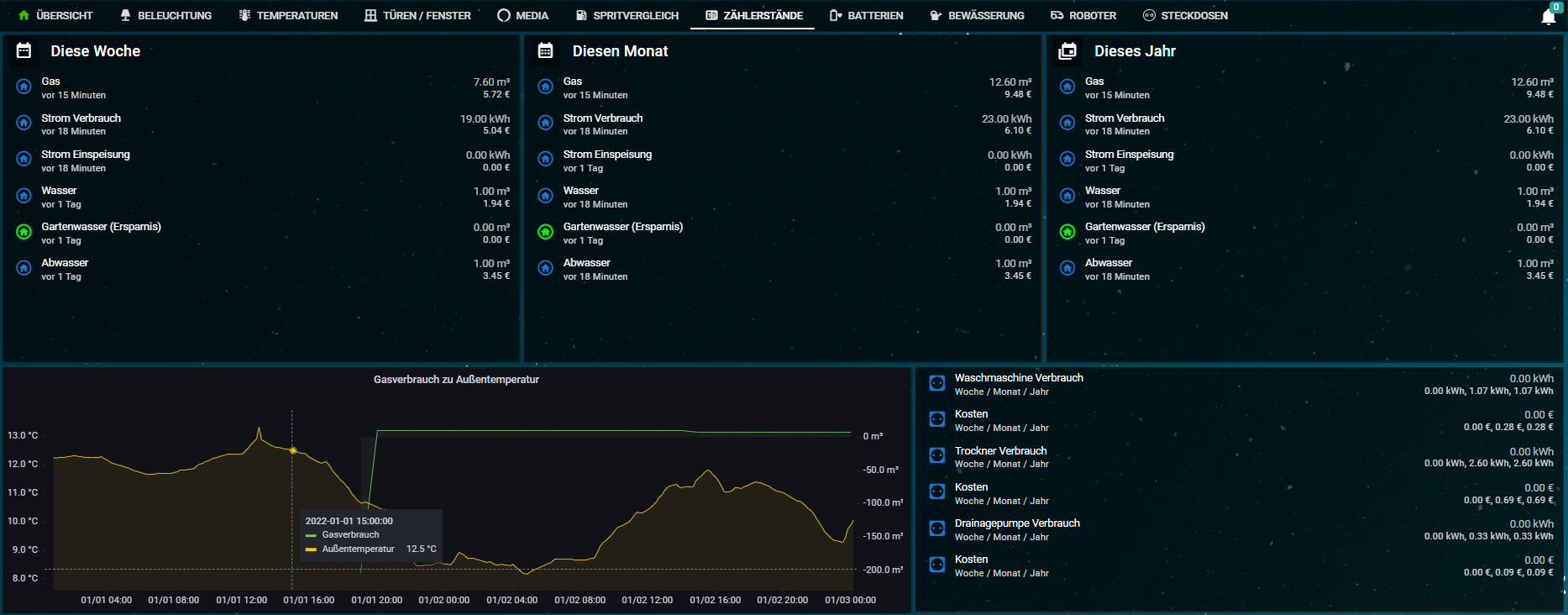Open Drainagepumpe Verbrauch entry

[1240, 529]
